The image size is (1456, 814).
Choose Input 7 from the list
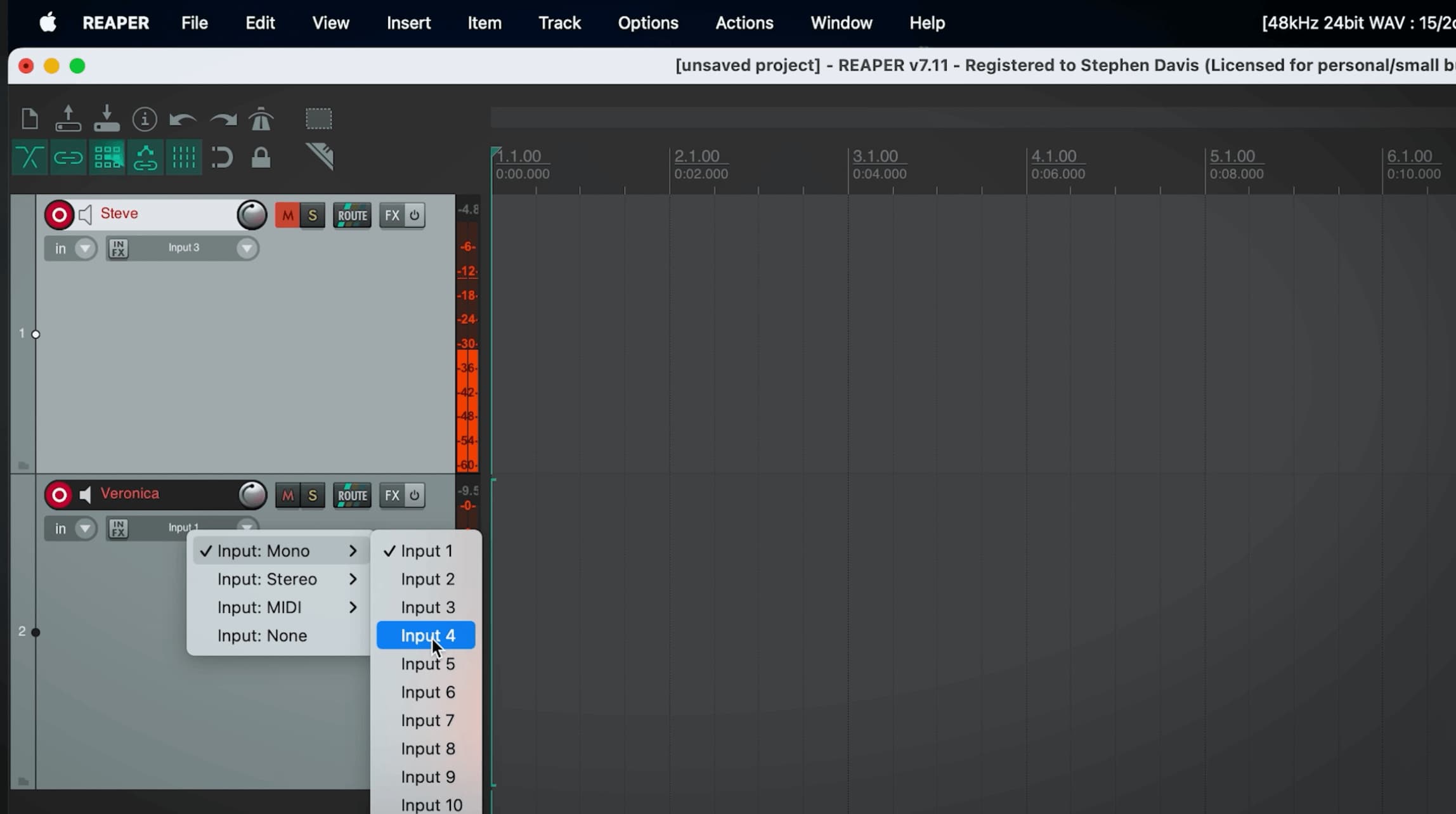(426, 720)
